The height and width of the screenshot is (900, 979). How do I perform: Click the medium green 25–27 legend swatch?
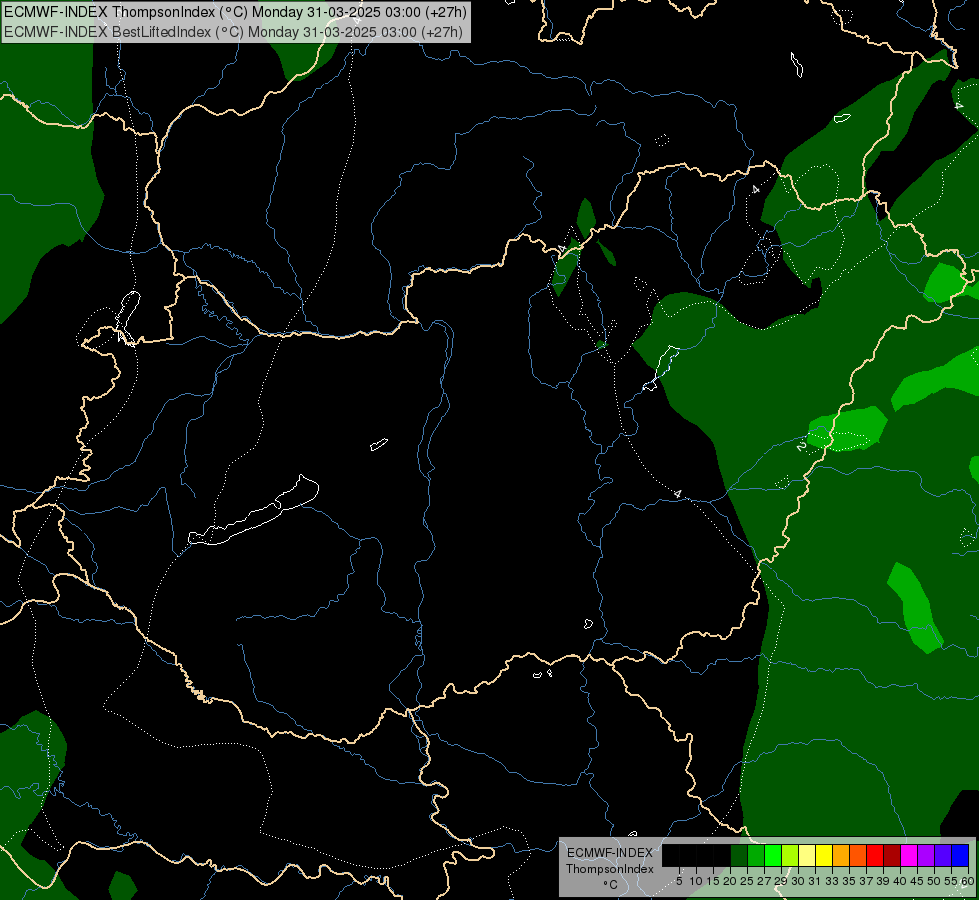pyautogui.click(x=756, y=855)
